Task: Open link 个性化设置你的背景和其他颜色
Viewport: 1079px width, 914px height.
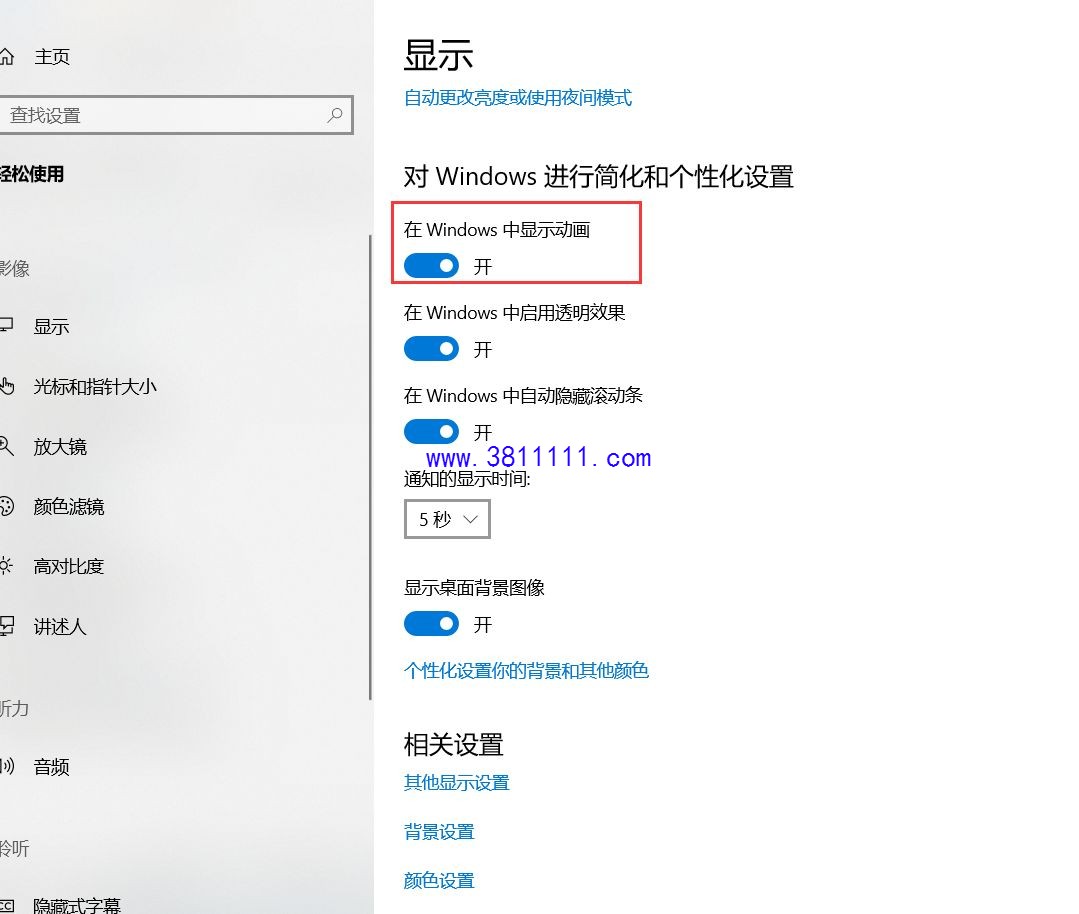Action: click(526, 670)
